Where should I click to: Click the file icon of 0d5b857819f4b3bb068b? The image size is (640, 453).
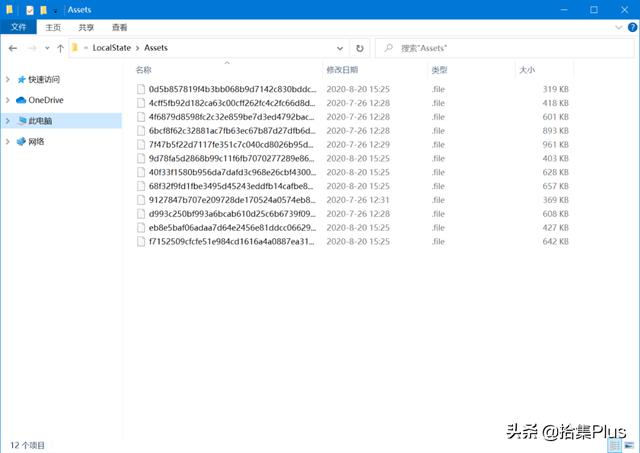click(141, 89)
